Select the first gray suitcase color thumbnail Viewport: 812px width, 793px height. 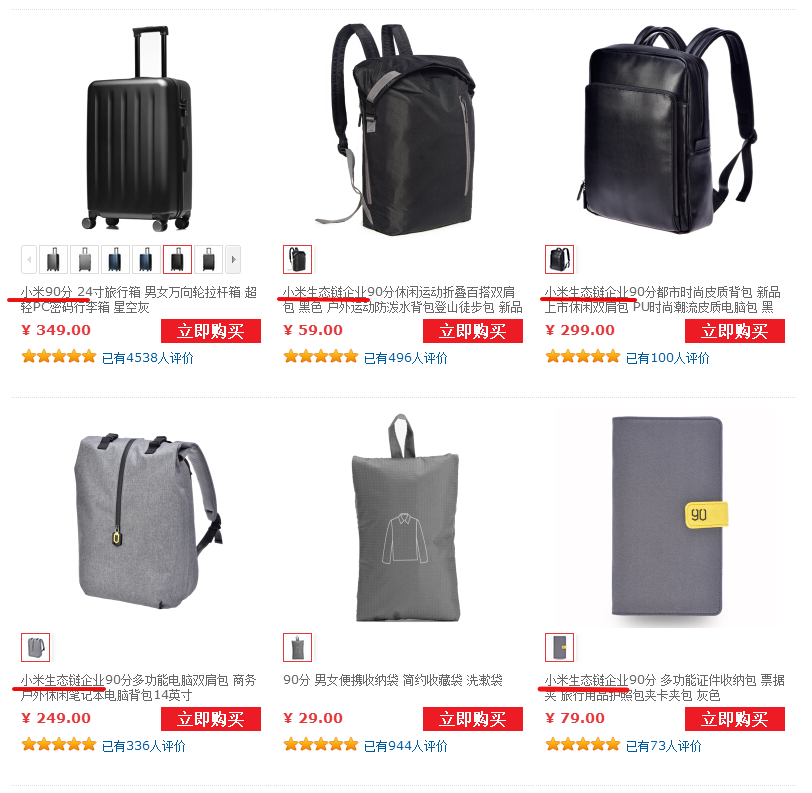tap(53, 259)
